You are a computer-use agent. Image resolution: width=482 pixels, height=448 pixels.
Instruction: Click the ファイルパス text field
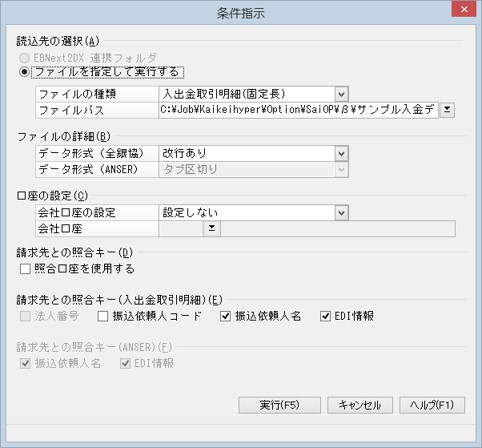coord(298,110)
